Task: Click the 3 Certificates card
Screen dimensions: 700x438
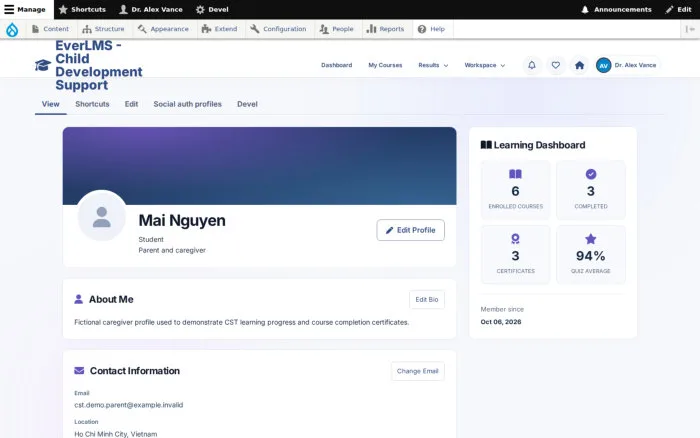Action: point(515,254)
